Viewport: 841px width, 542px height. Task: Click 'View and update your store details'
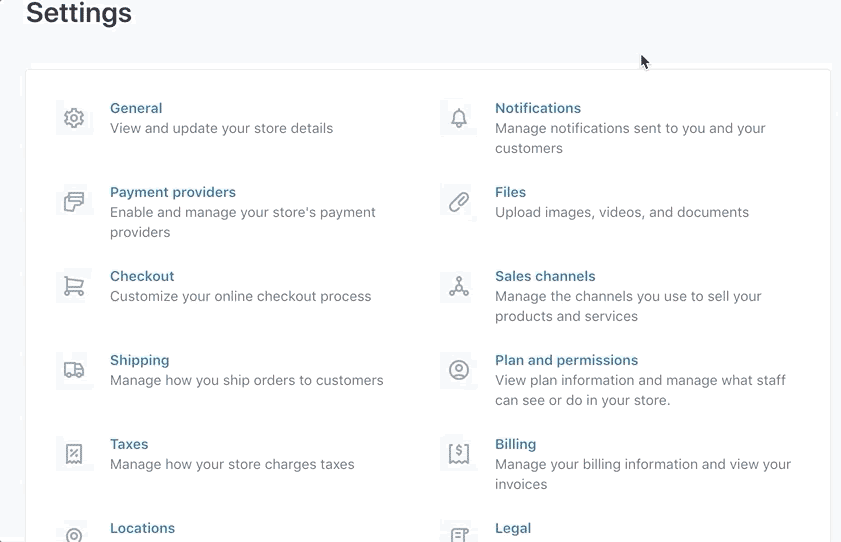pos(222,129)
